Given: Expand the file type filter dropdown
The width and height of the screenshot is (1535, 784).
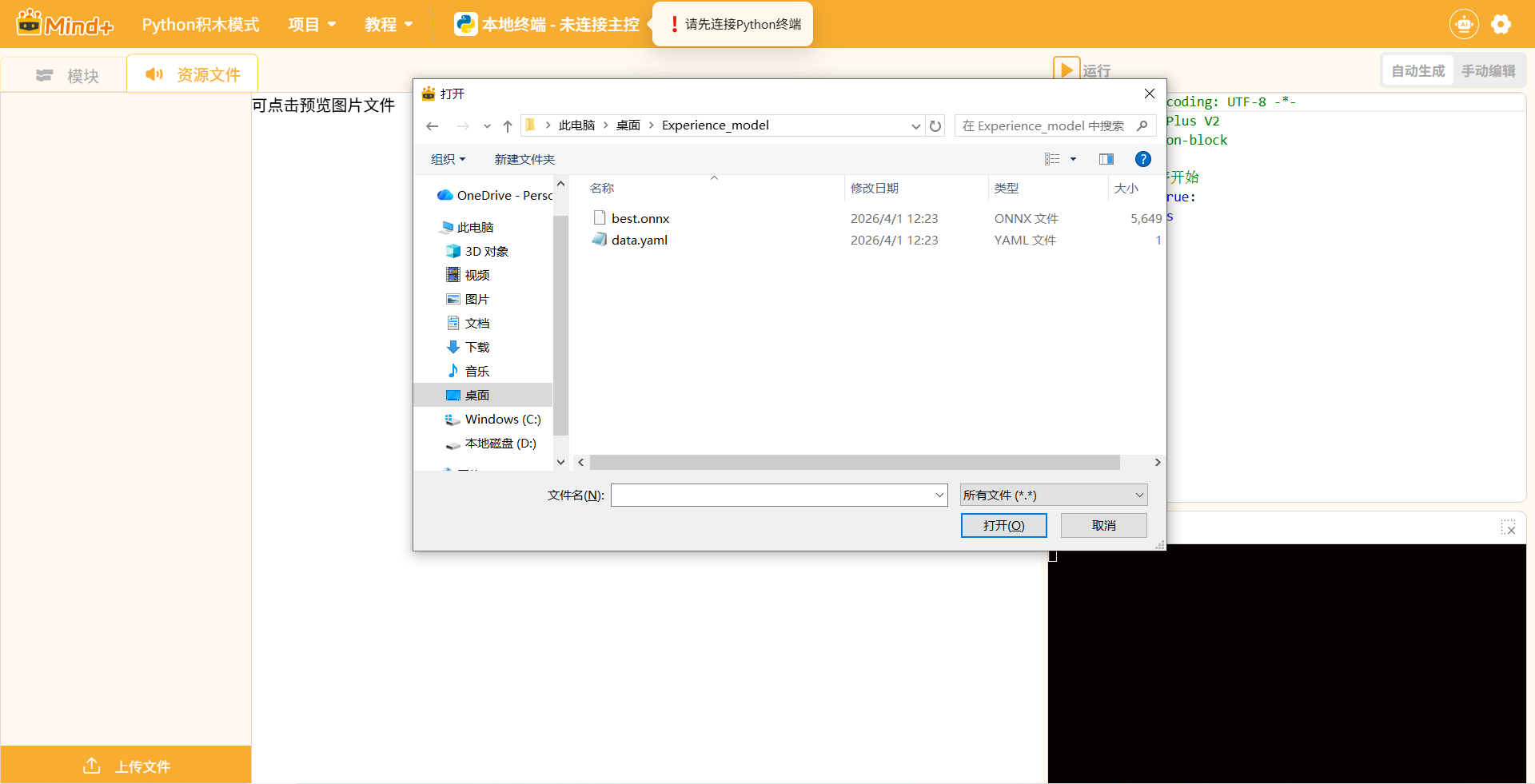Looking at the screenshot, I should (x=1054, y=495).
